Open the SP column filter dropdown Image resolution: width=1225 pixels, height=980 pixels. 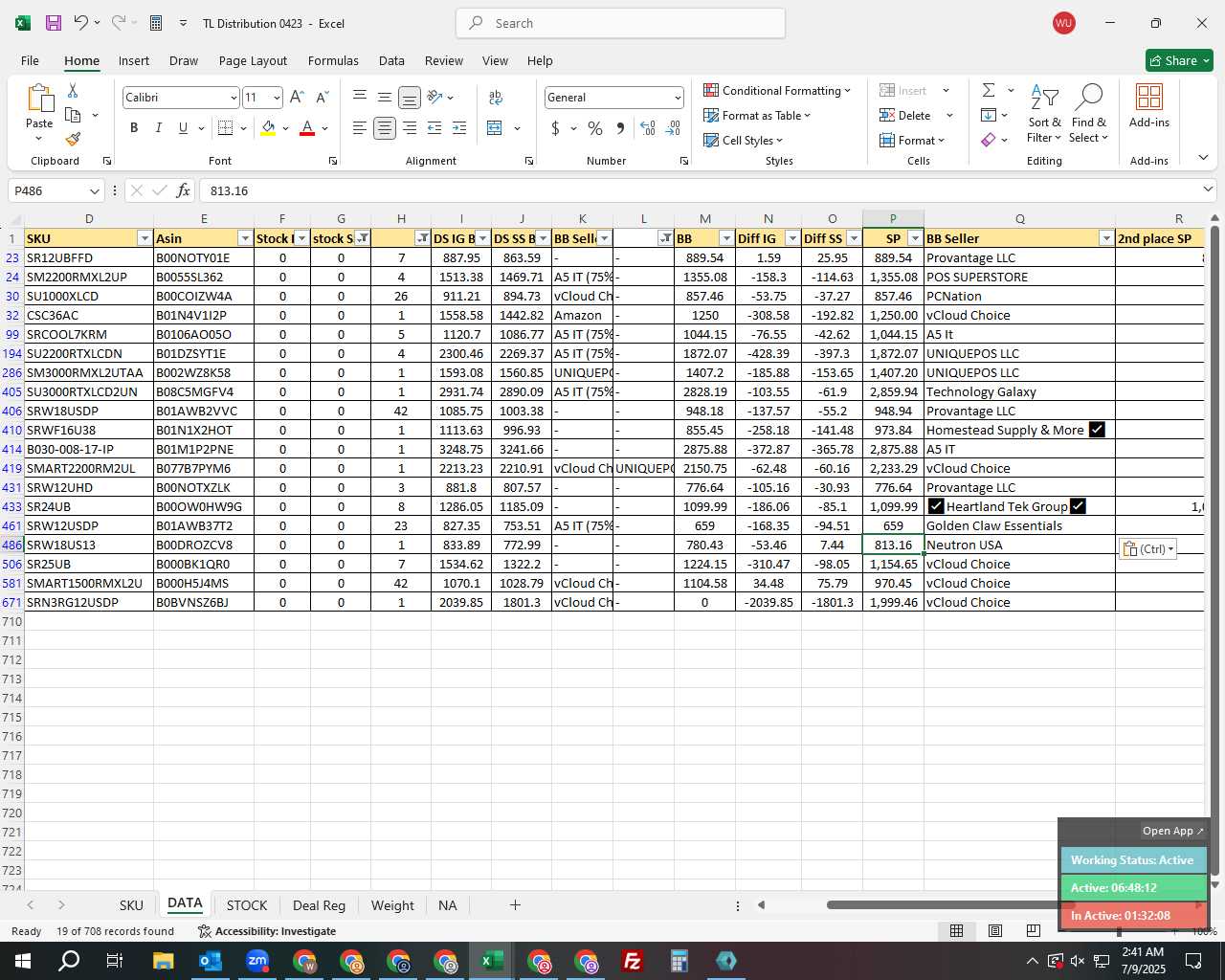(915, 238)
